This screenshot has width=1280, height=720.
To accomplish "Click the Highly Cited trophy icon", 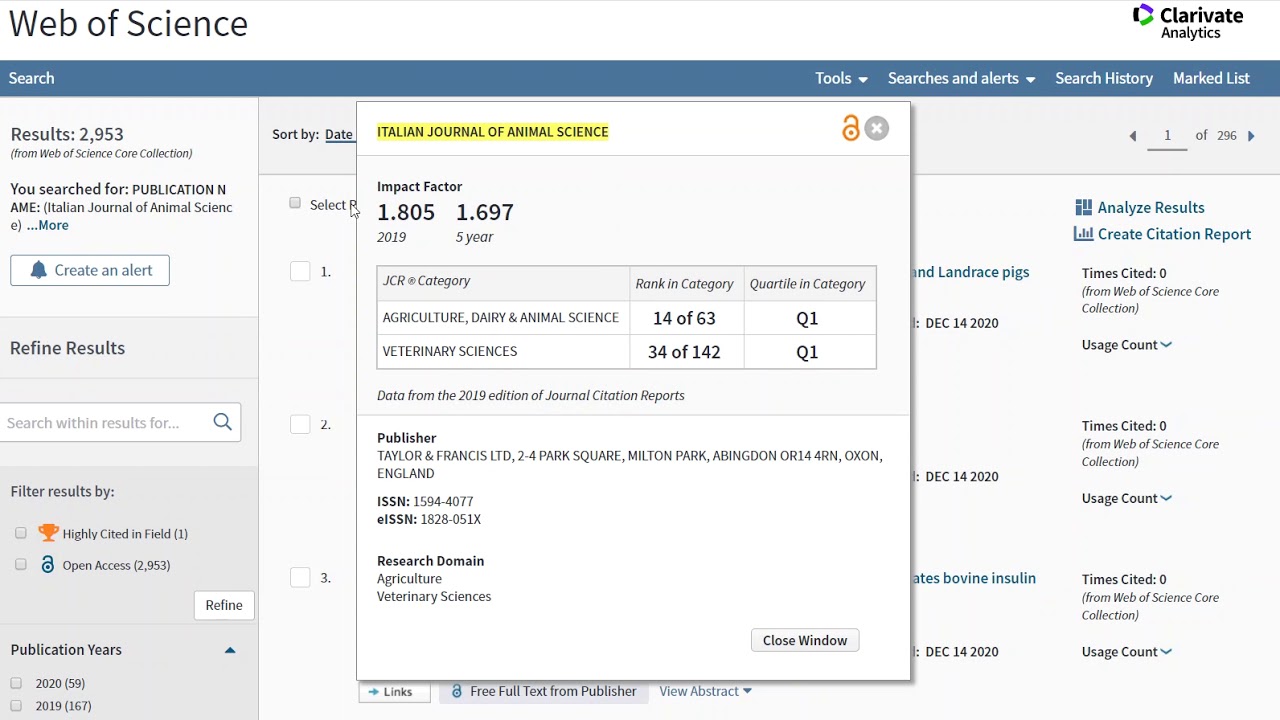I will pyautogui.click(x=48, y=533).
